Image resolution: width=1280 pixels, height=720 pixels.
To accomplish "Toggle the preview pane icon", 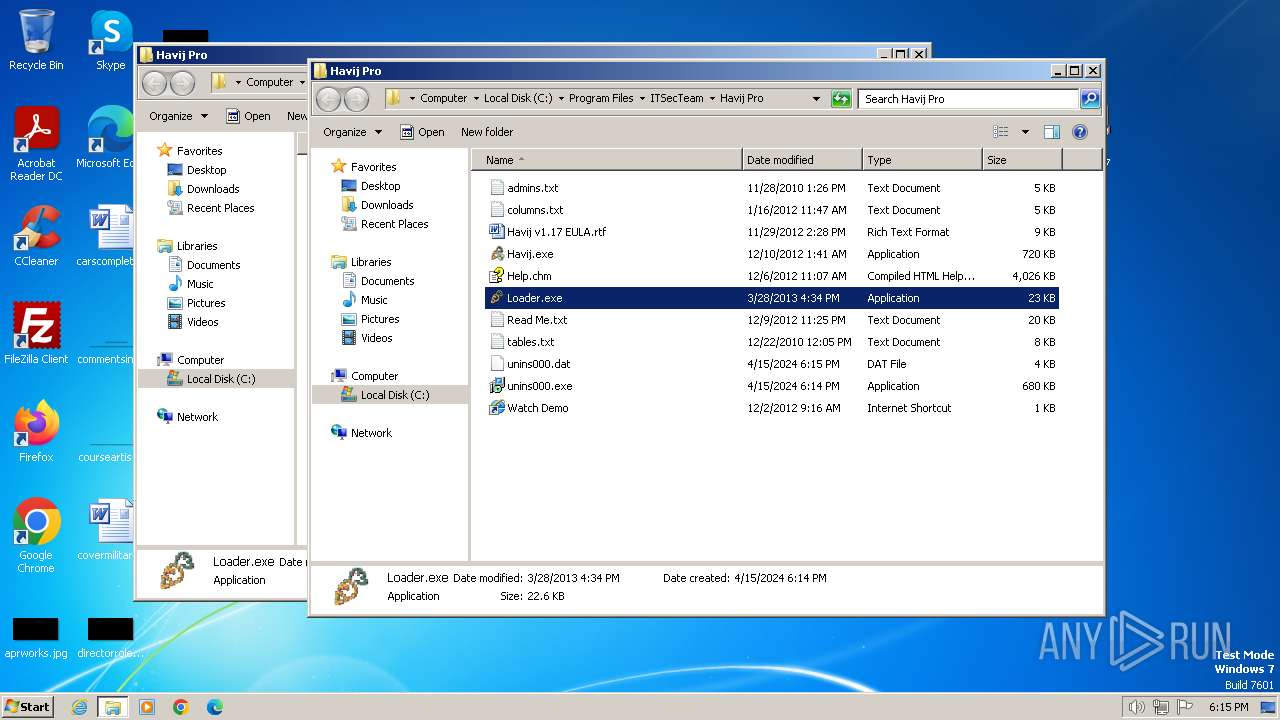I will click(1051, 132).
